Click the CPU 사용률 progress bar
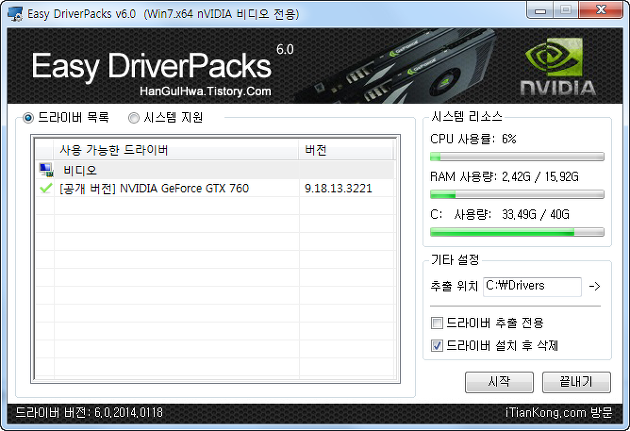Viewport: 630px width, 431px height. point(517,157)
